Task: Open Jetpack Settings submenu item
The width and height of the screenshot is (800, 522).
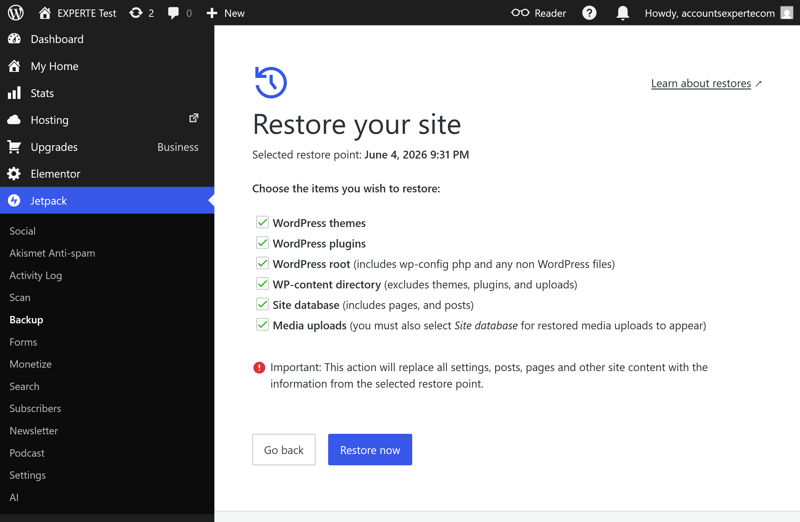Action: [28, 475]
